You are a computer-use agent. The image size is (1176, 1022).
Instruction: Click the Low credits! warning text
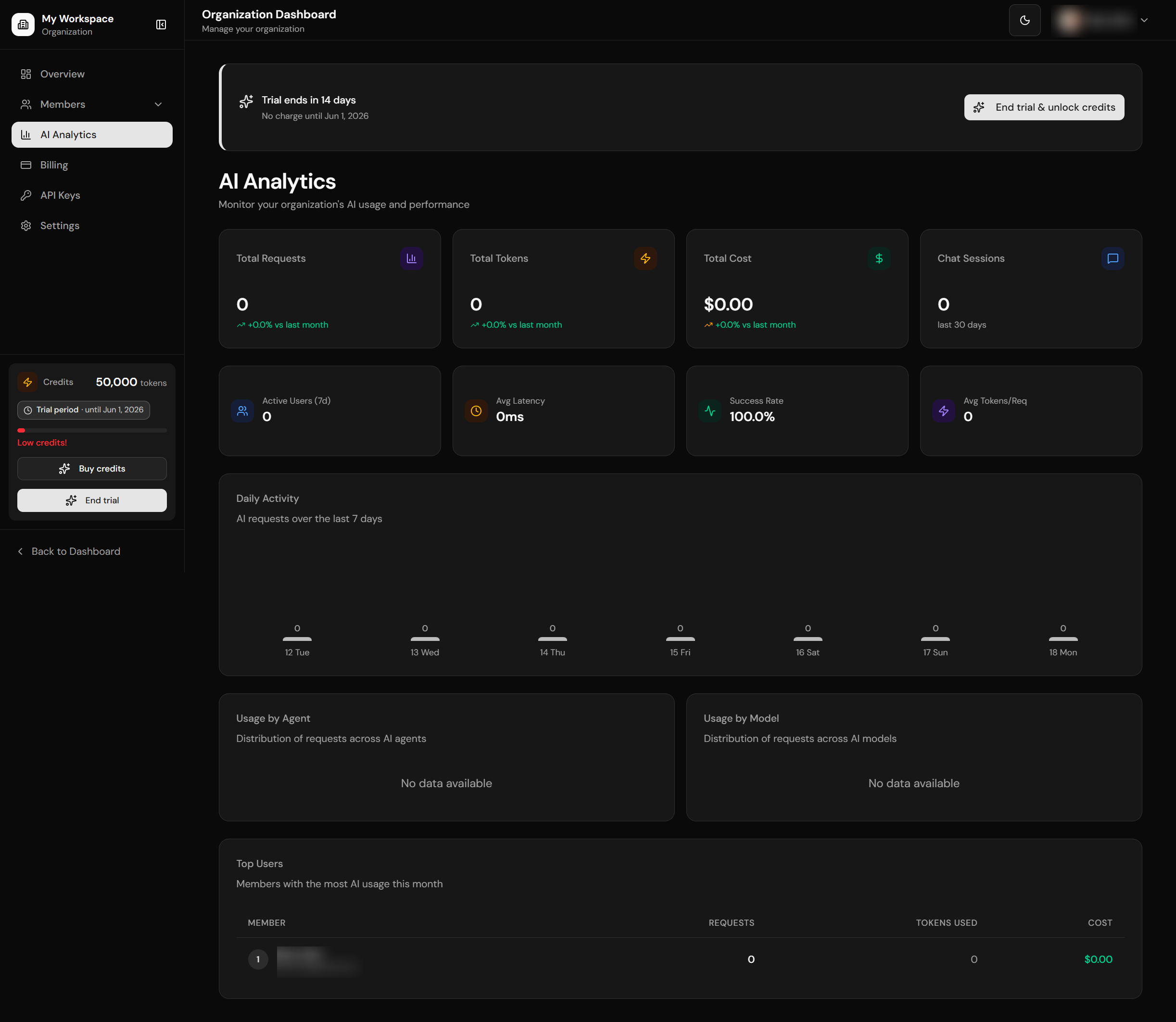(42, 443)
